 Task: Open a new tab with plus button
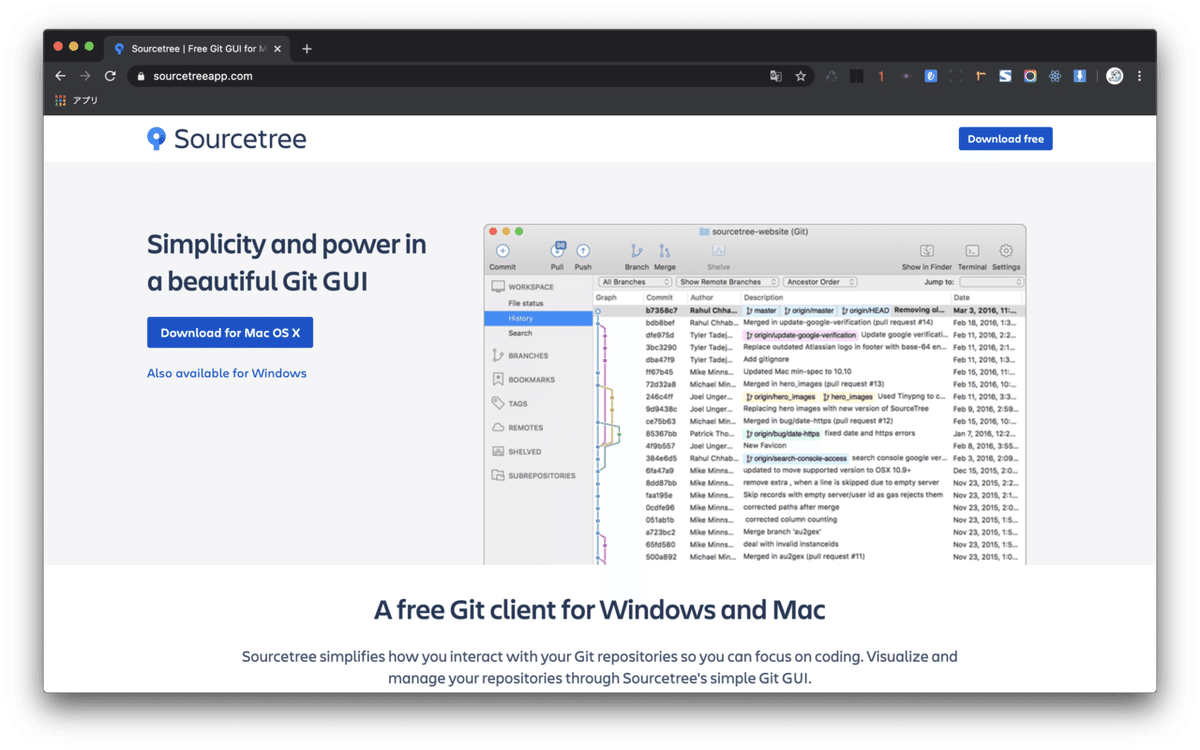[307, 48]
